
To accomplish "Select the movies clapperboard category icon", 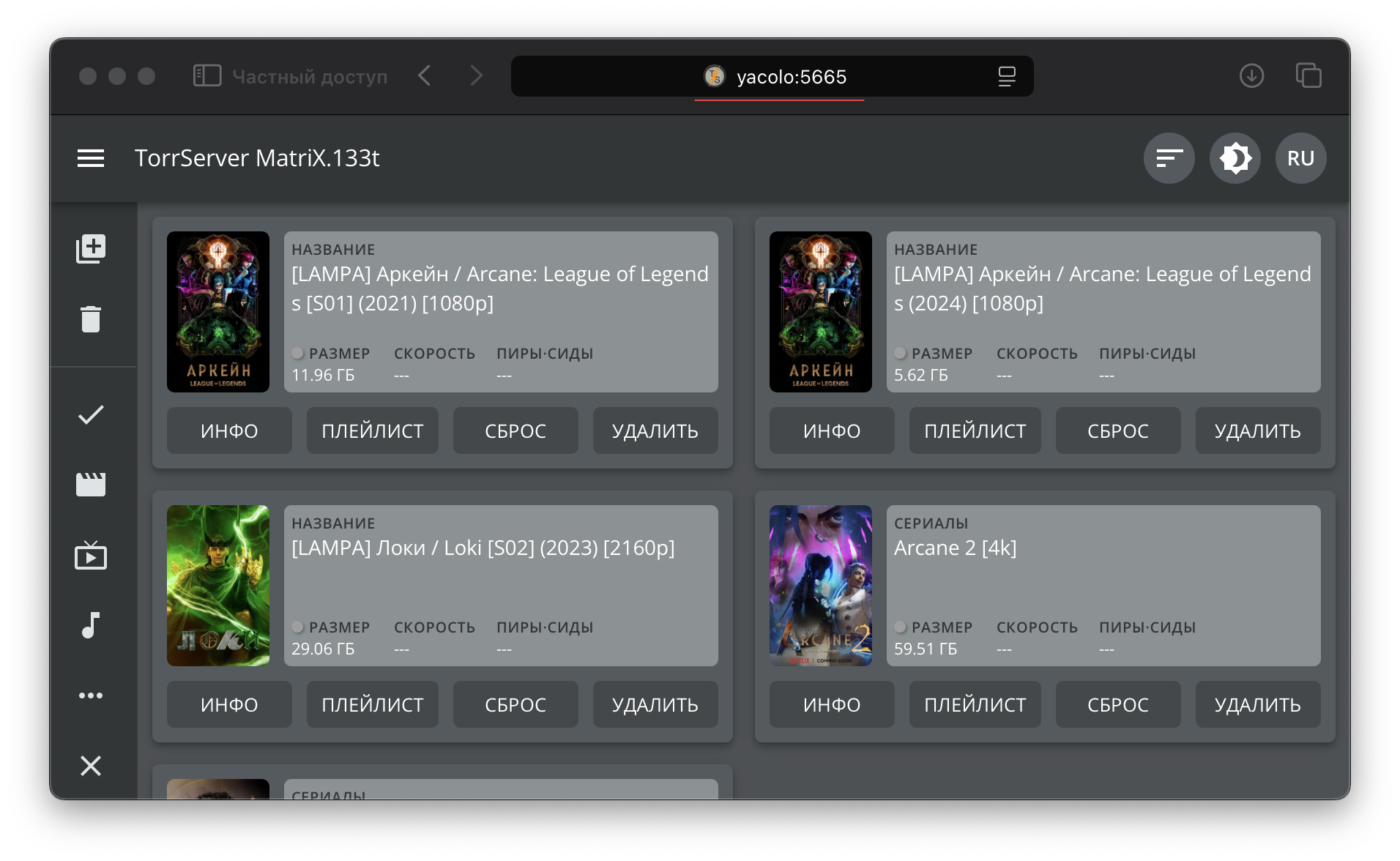I will tap(91, 484).
